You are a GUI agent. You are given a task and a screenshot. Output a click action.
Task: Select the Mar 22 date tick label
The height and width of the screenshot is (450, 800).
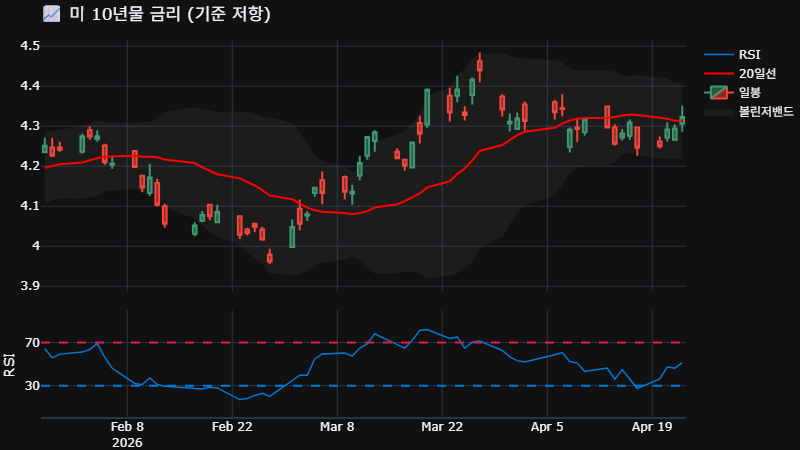tap(442, 426)
